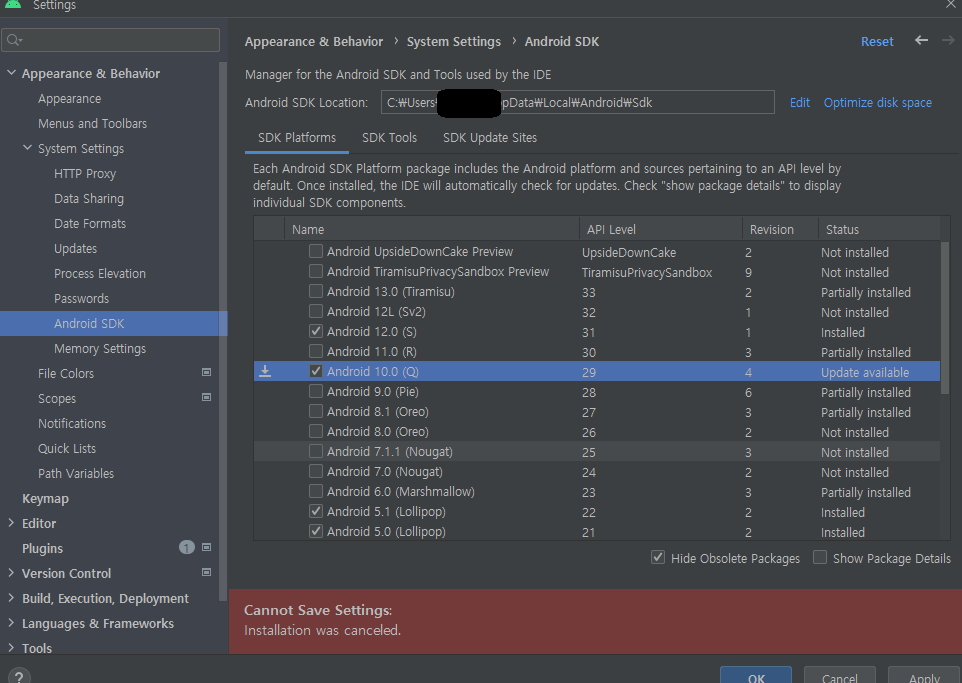Check Android 12L (Sv2) checkbox
The height and width of the screenshot is (683, 962).
click(315, 311)
